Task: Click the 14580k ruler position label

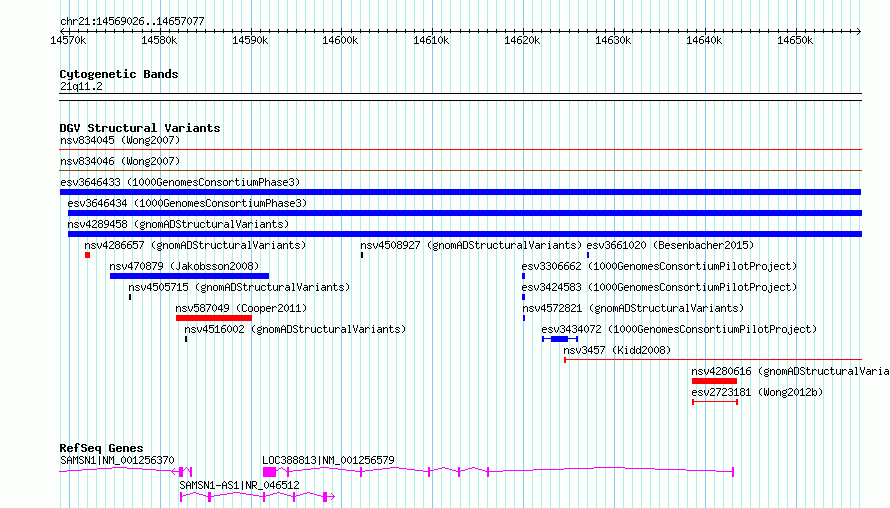Action: coord(159,40)
